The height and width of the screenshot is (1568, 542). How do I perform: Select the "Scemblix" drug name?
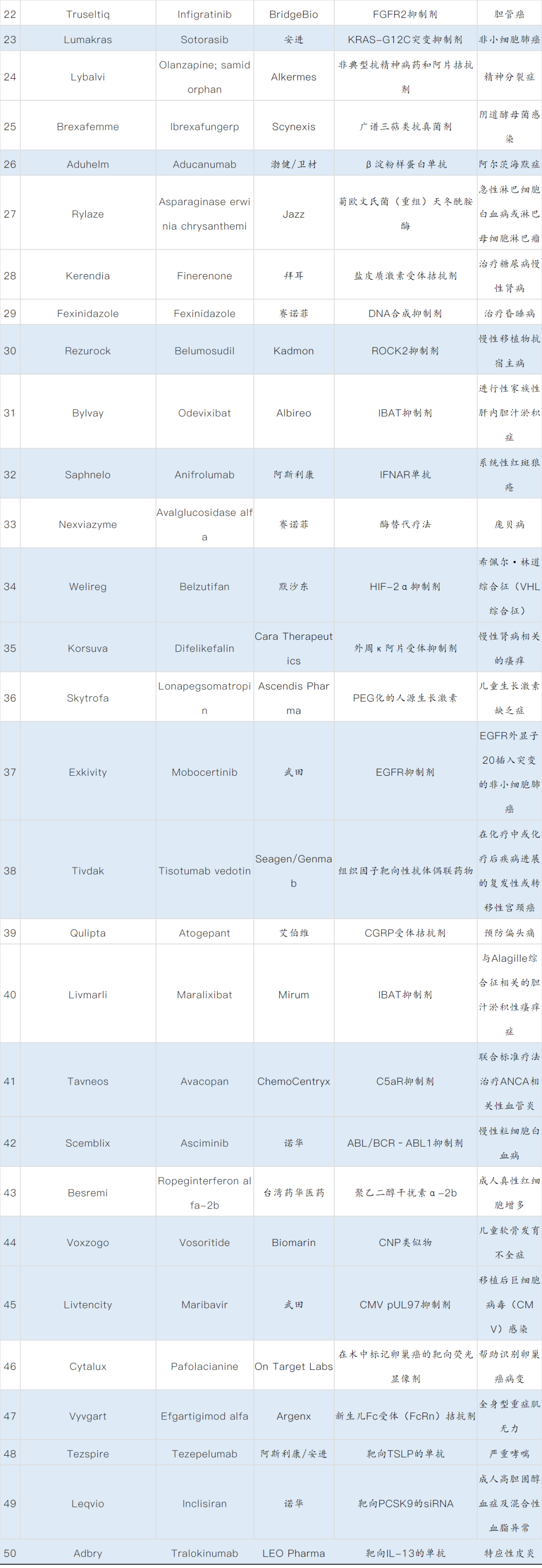coord(88,1142)
